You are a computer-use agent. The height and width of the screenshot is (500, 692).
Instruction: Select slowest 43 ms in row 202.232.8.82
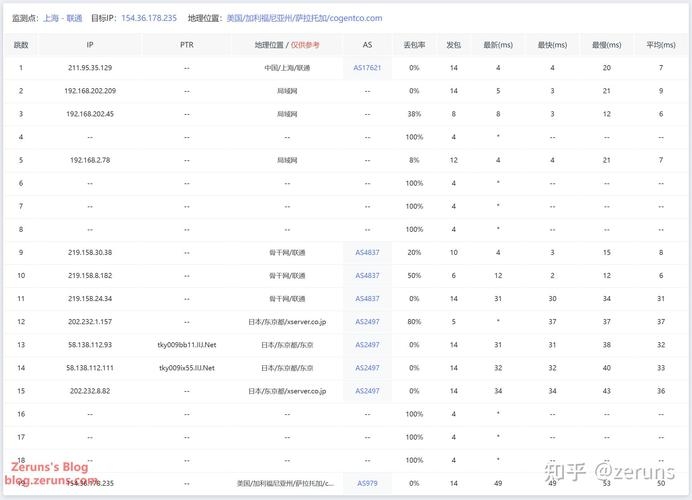606,391
